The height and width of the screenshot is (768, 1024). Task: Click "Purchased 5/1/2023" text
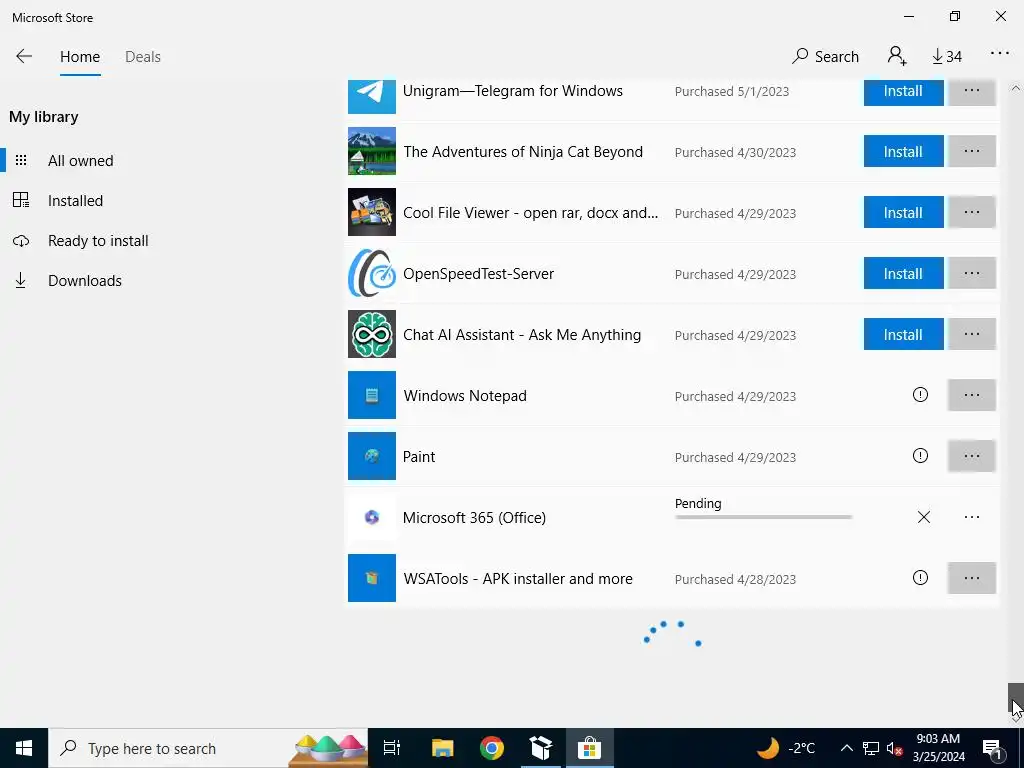pyautogui.click(x=731, y=91)
